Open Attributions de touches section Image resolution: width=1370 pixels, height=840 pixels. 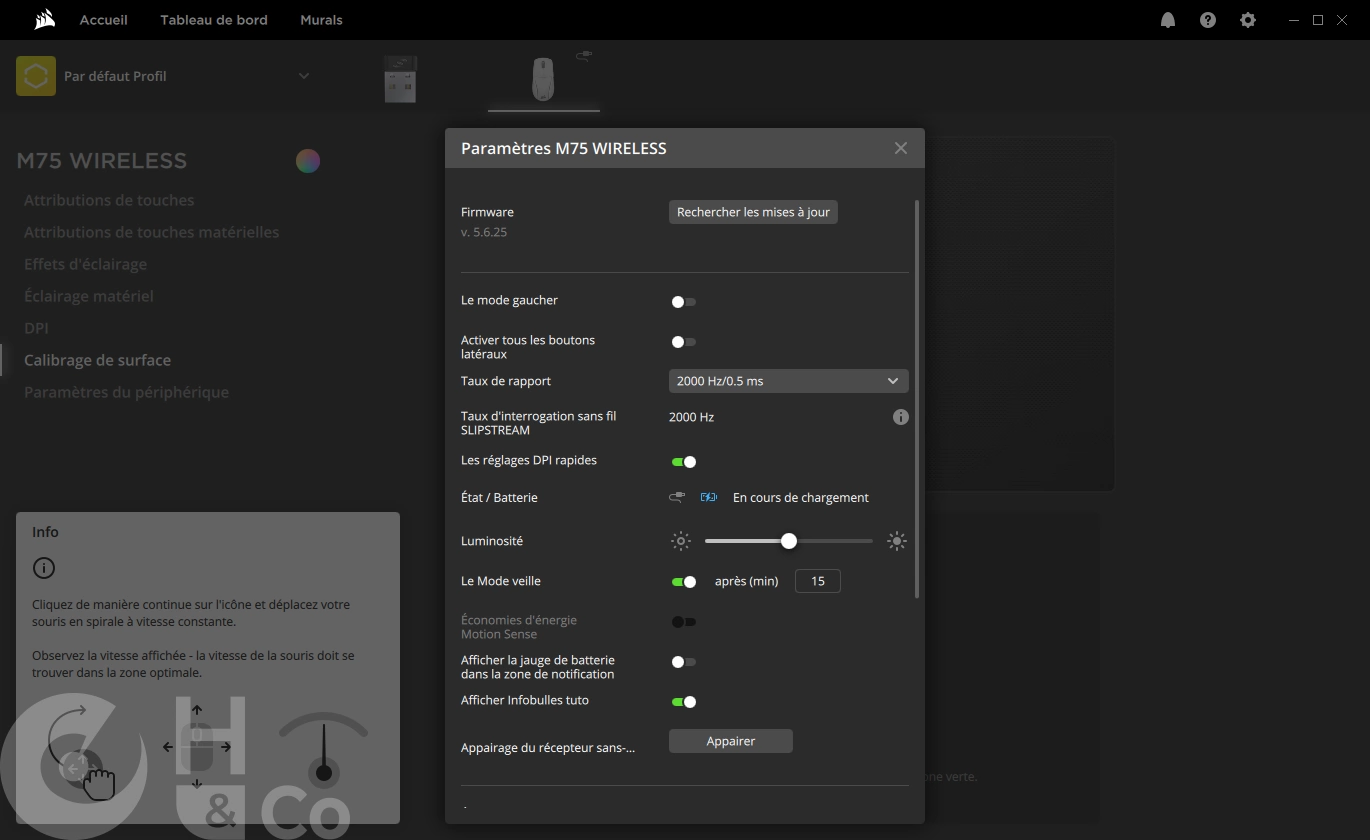coord(109,200)
